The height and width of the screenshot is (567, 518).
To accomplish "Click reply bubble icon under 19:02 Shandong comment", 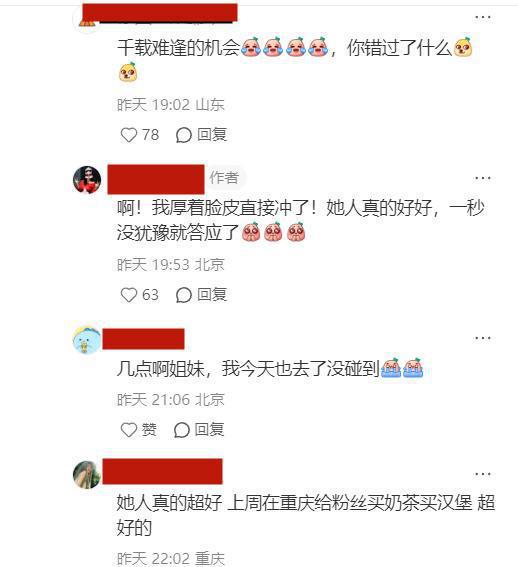I will pos(183,135).
